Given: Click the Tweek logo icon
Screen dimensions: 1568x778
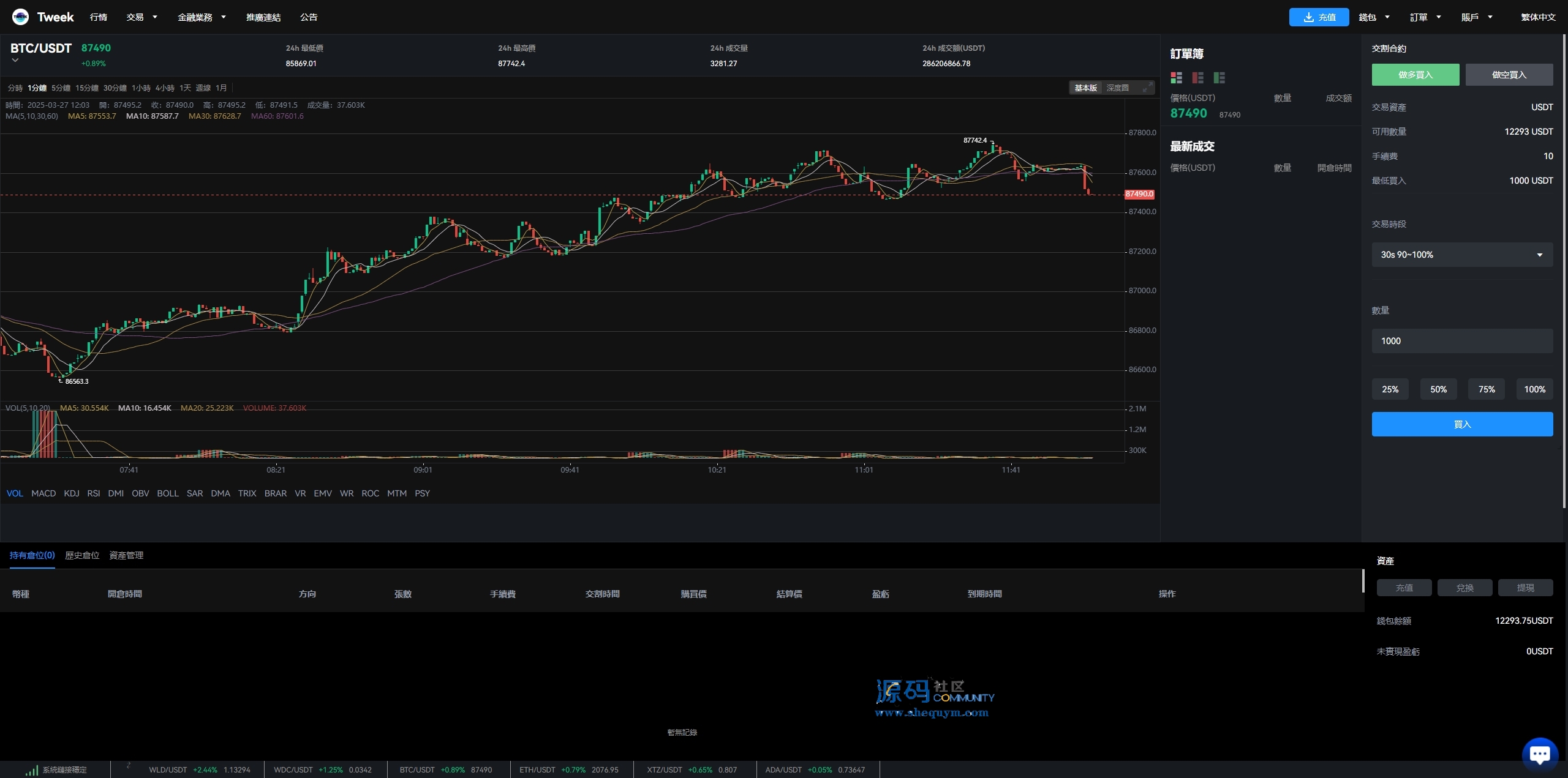Looking at the screenshot, I should 20,17.
